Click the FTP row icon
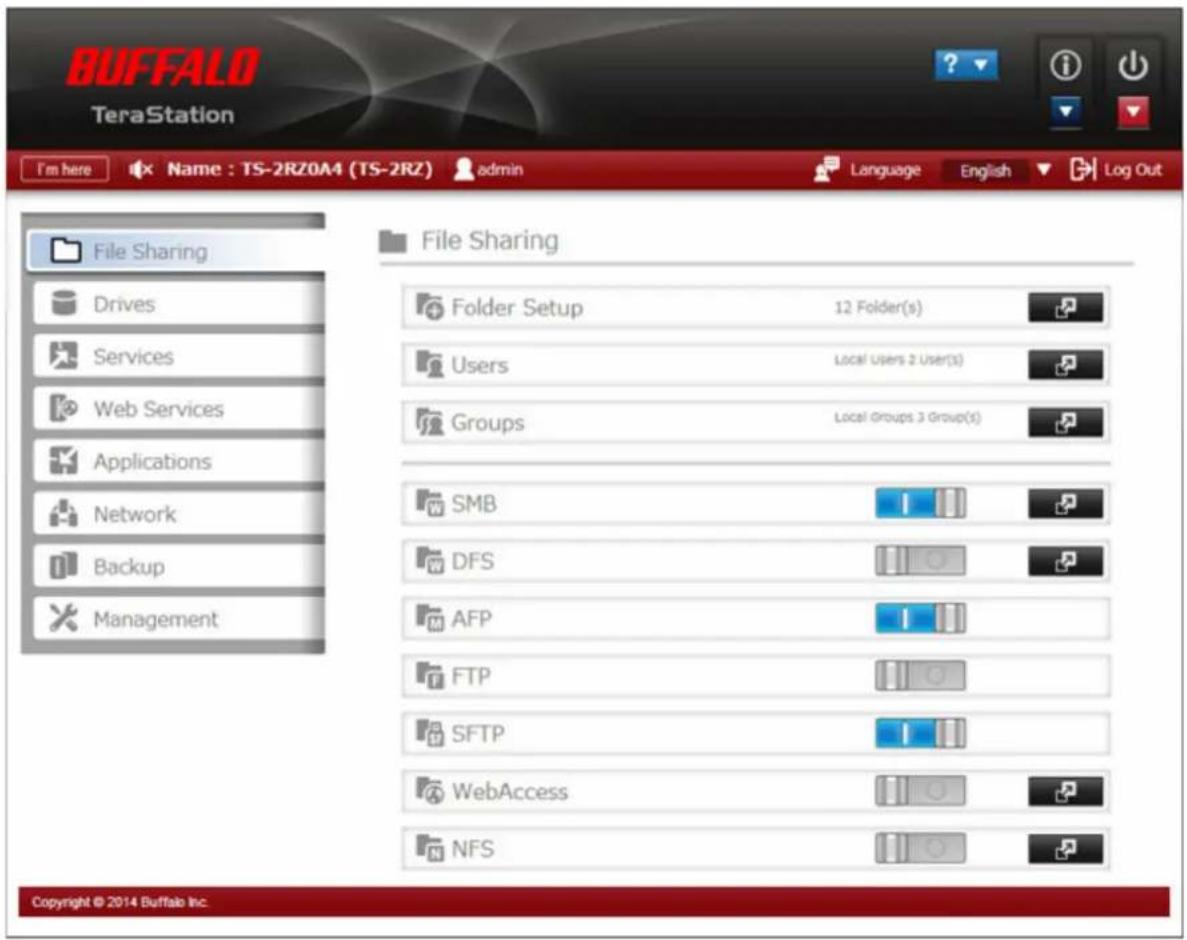Viewport: 1187px width, 940px height. coord(429,675)
